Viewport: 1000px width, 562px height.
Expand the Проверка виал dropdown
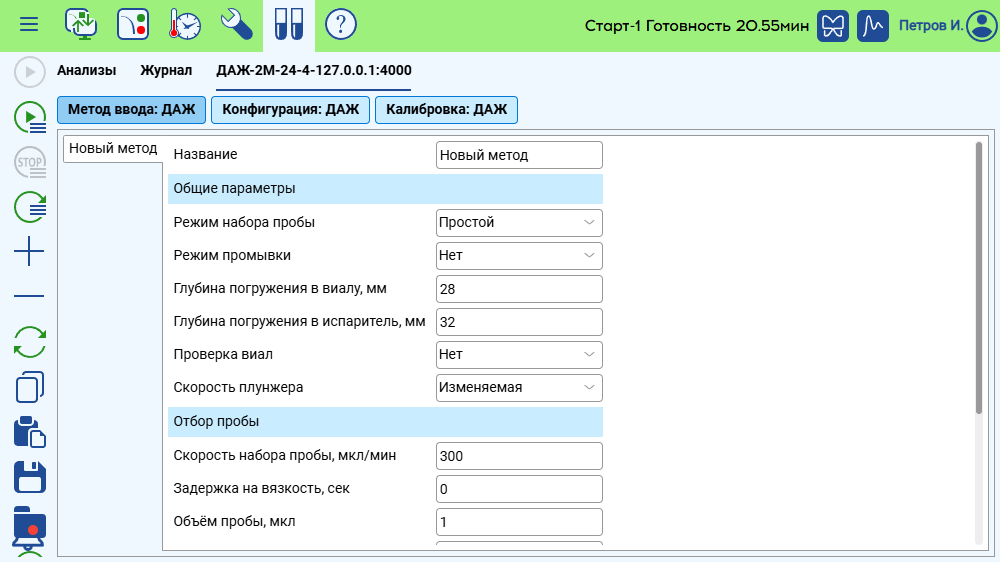point(519,354)
